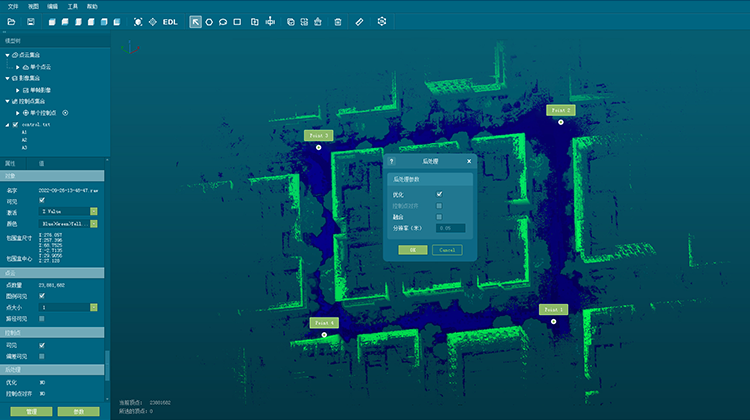Click the save disk icon in toolbar
The image size is (750, 420).
[33, 21]
